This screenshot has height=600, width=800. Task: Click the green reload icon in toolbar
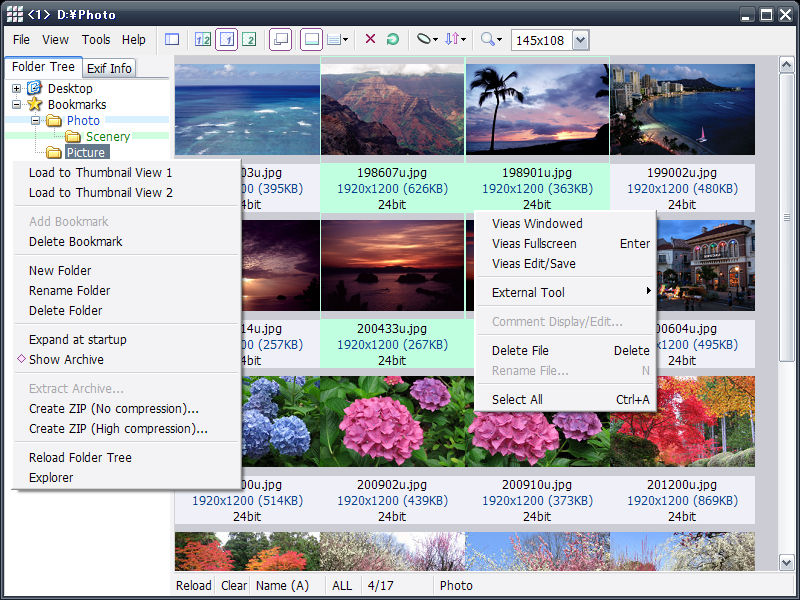click(x=393, y=39)
